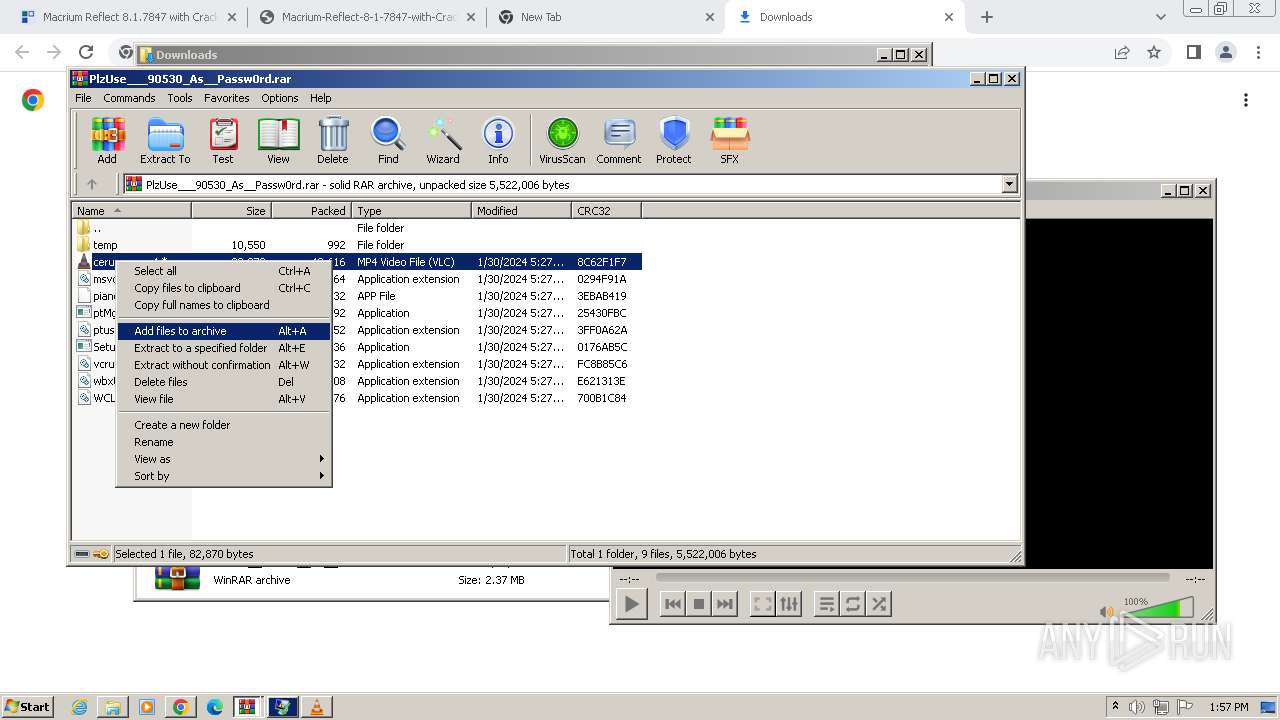Click VLC previous track button
Image resolution: width=1280 pixels, height=720 pixels.
click(673, 604)
